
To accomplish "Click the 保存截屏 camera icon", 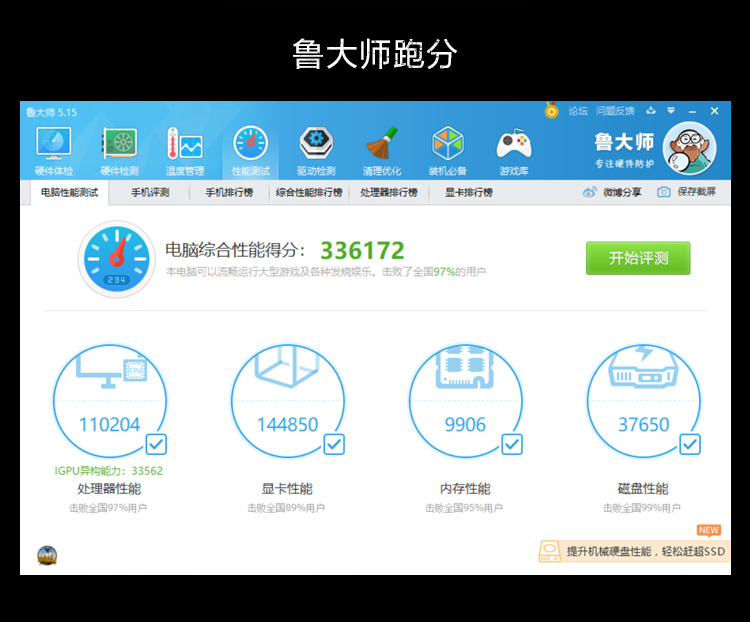I will pos(663,192).
